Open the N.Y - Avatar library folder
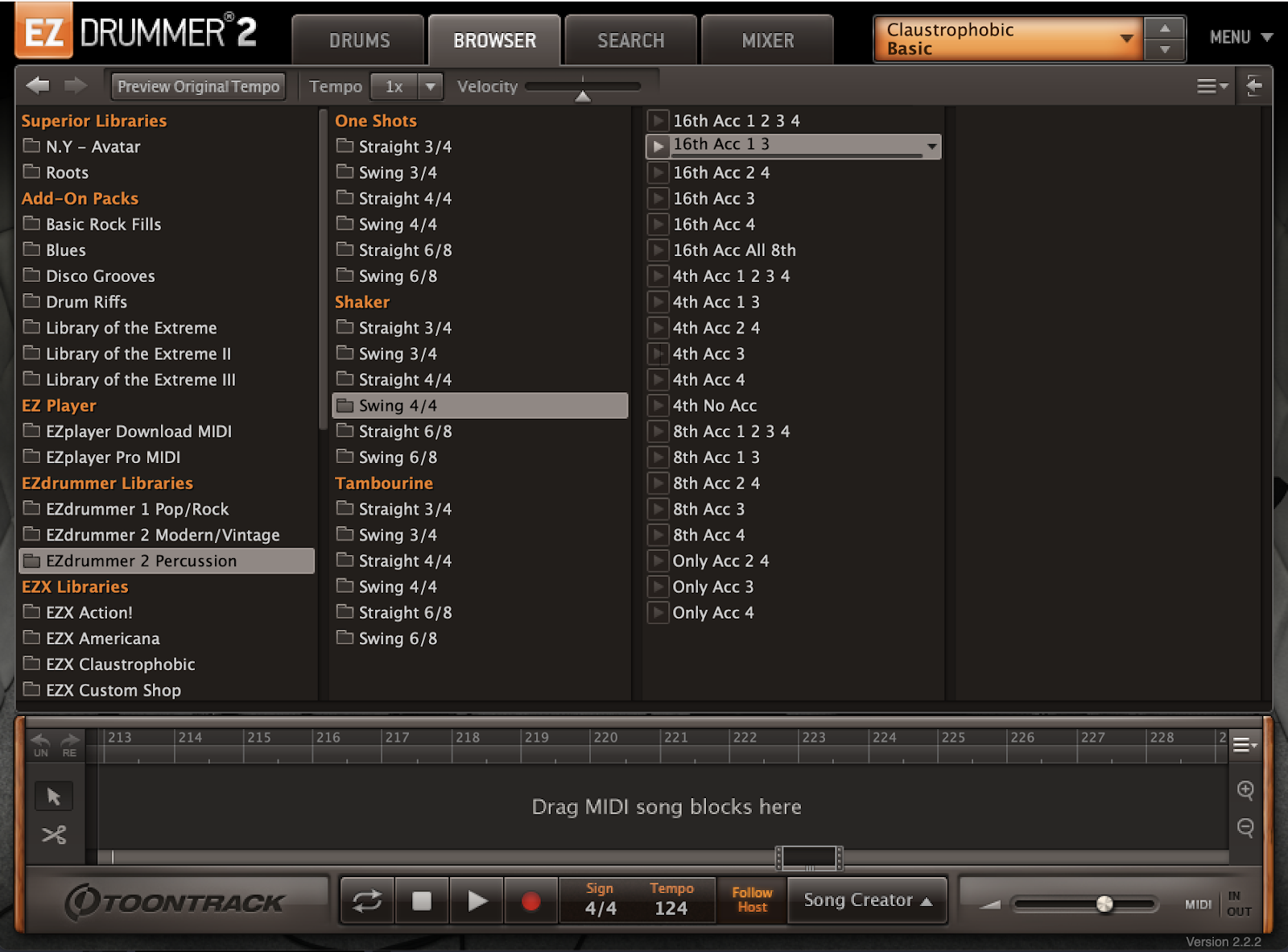 pos(166,147)
